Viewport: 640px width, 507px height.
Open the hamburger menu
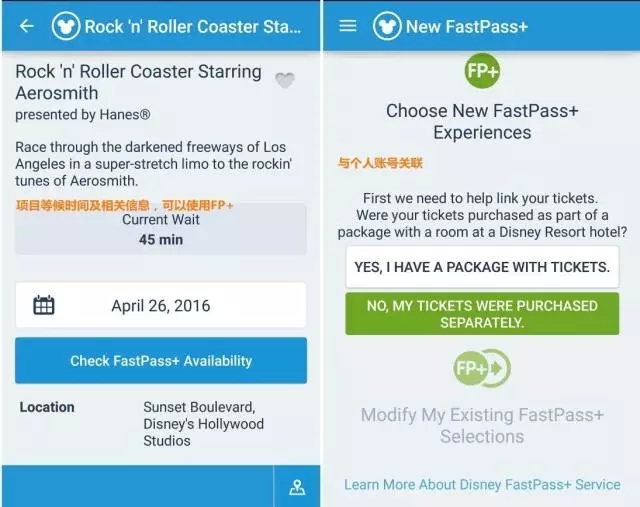click(x=347, y=26)
